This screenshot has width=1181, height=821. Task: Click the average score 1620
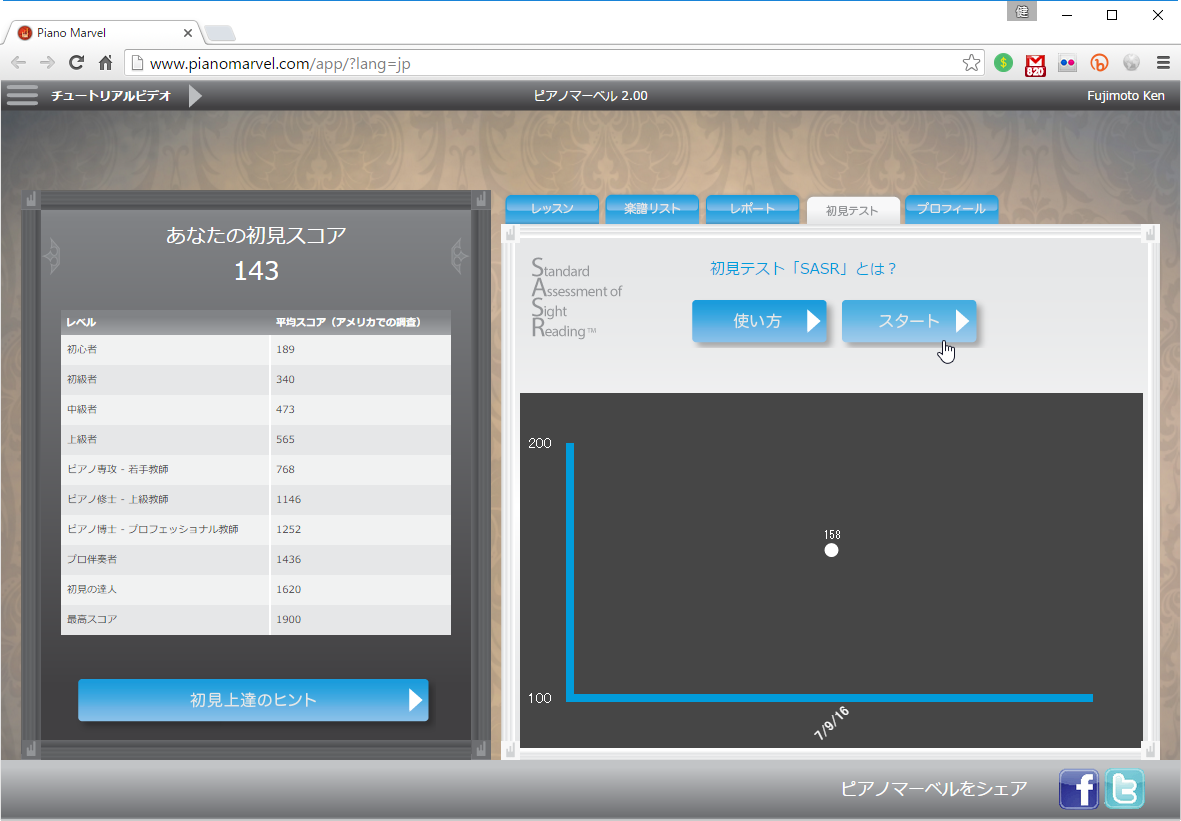[288, 589]
